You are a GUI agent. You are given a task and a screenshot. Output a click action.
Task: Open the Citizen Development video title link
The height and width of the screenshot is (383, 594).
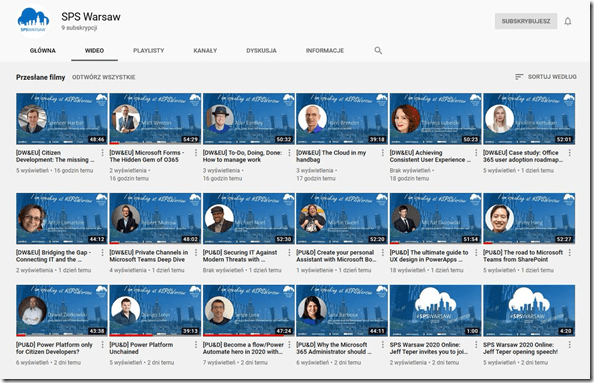pos(55,156)
